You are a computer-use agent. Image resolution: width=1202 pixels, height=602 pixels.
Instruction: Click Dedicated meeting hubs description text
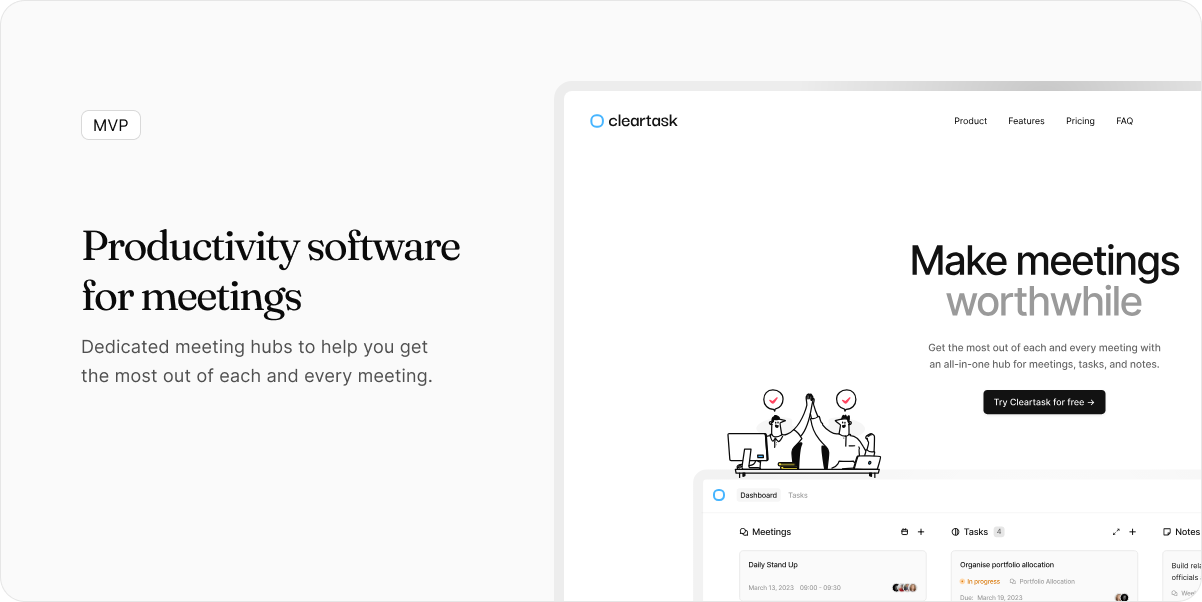[x=257, y=362]
